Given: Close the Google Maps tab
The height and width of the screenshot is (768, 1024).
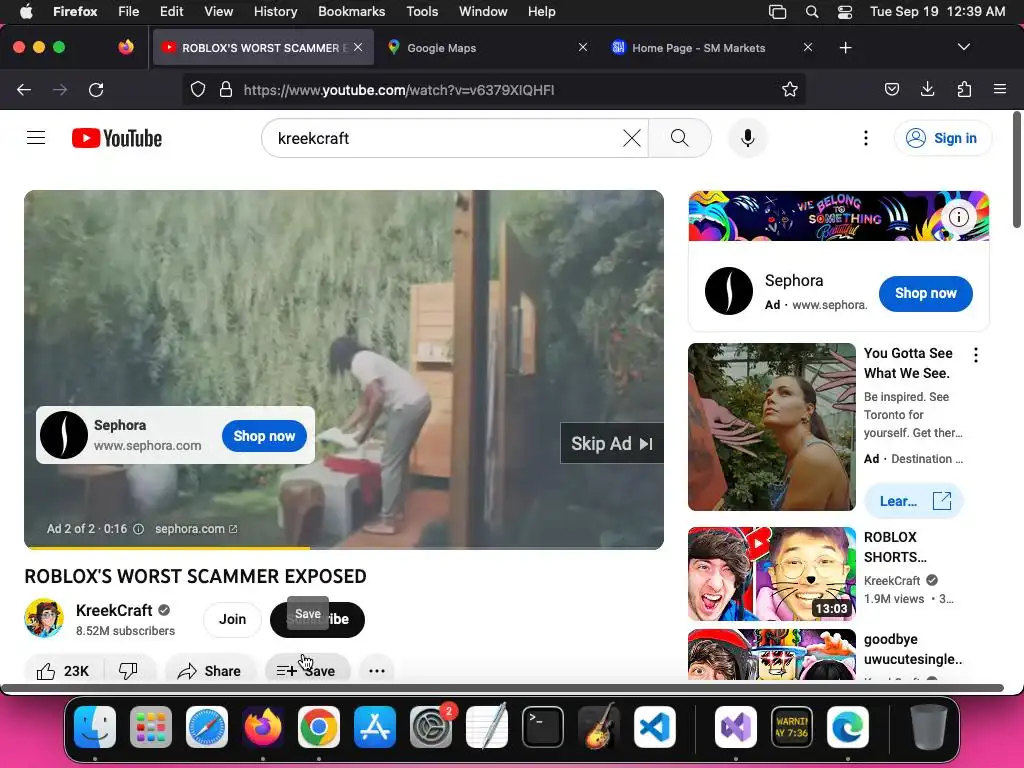Looking at the screenshot, I should point(583,47).
